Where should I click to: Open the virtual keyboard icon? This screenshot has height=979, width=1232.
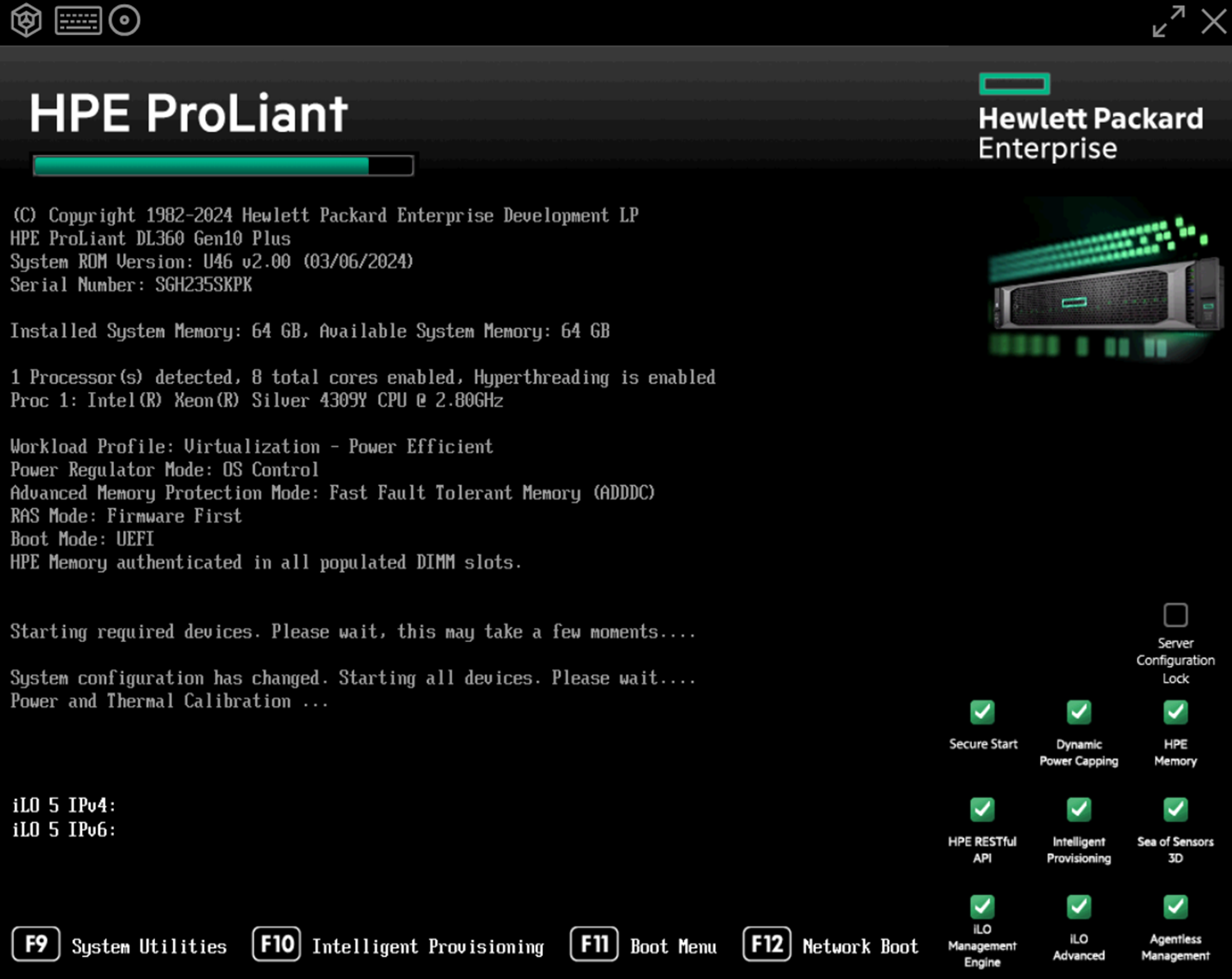pyautogui.click(x=79, y=20)
